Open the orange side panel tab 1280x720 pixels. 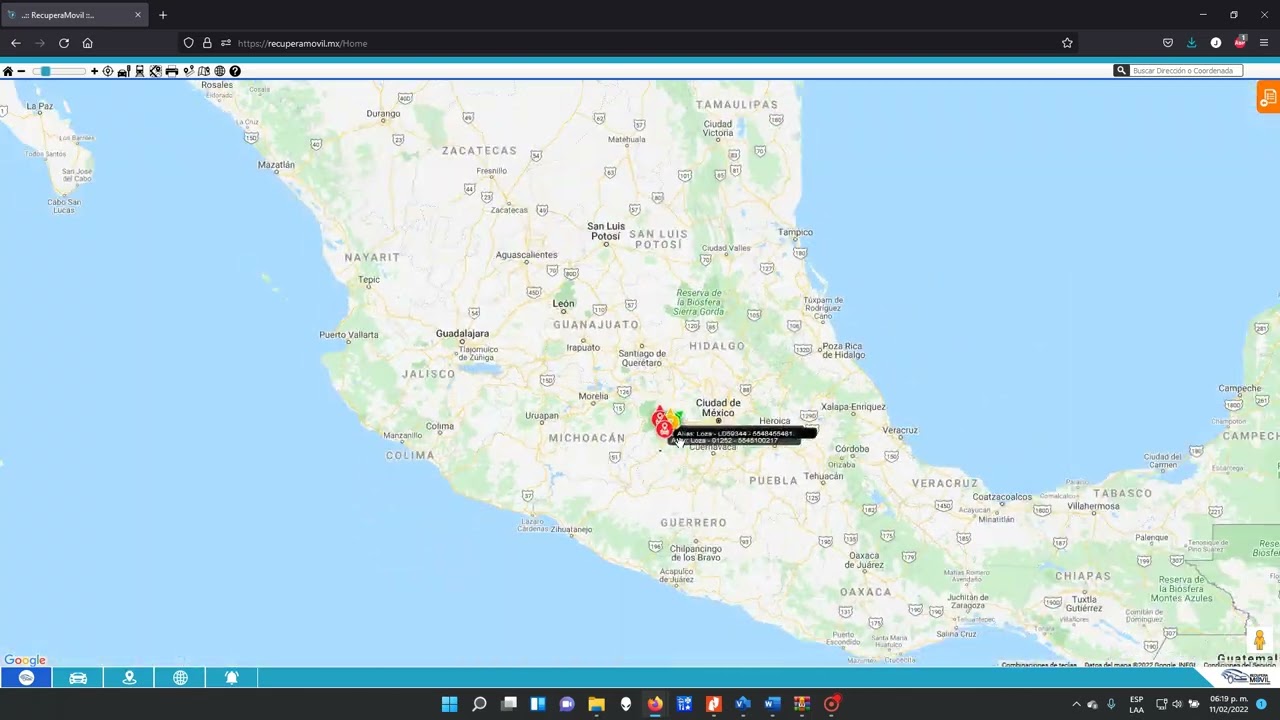(x=1268, y=98)
